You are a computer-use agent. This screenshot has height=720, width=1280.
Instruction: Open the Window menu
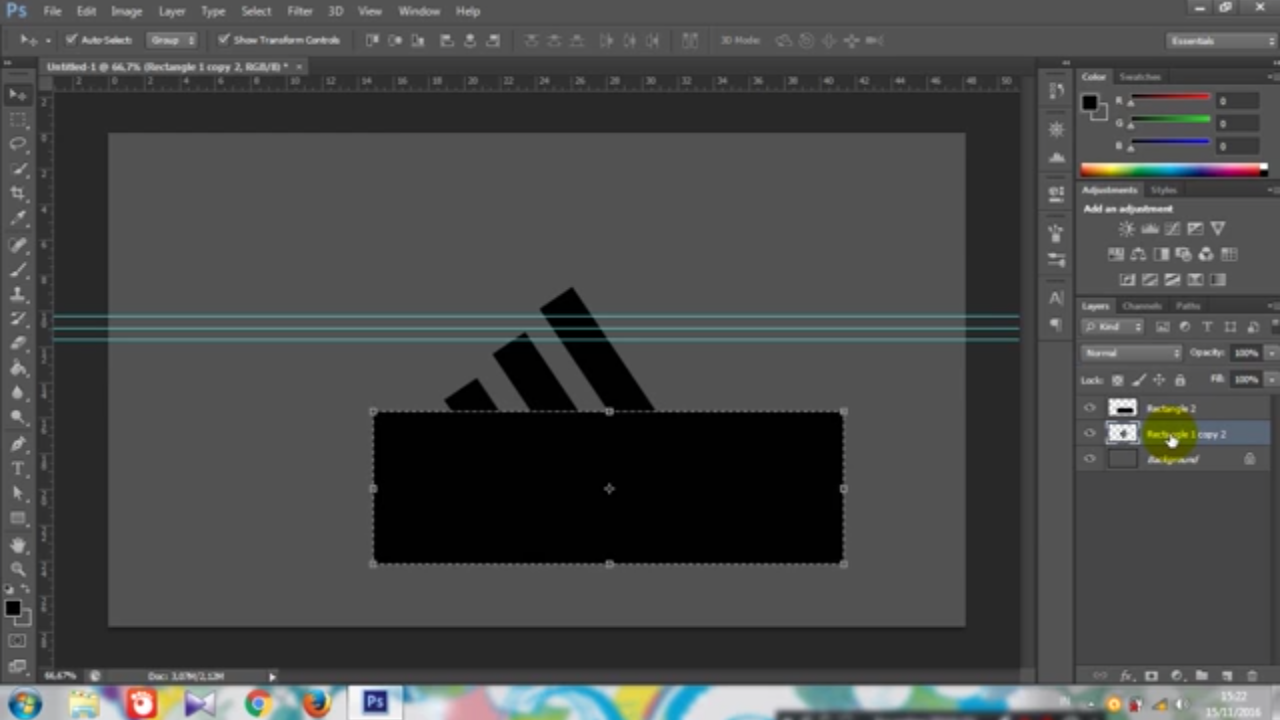tap(419, 11)
